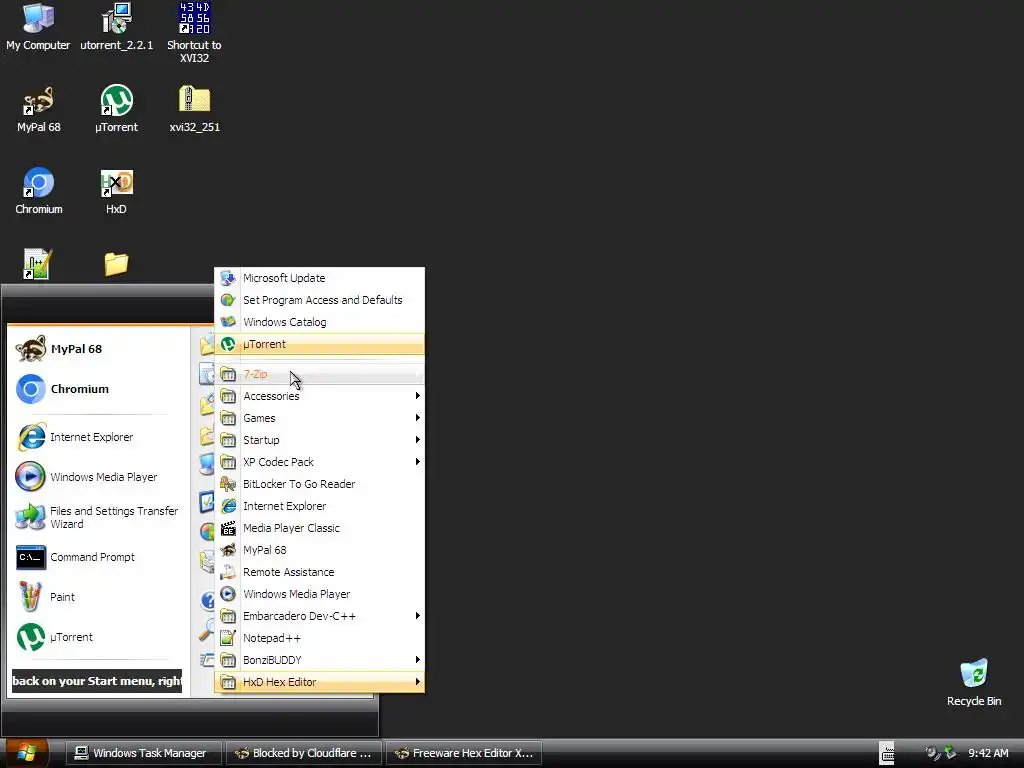Open Windows Catalog entry
Viewport: 1024px width, 768px height.
[319, 322]
